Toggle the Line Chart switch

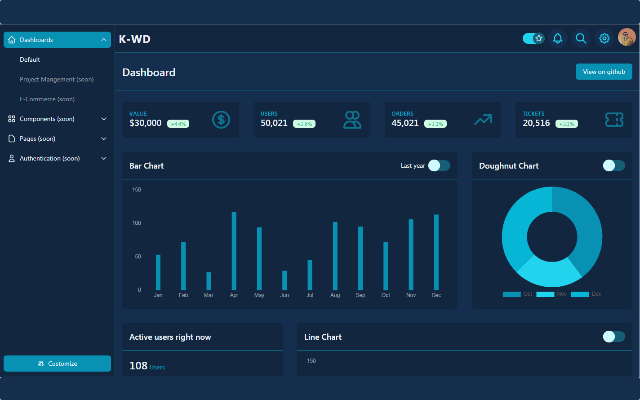pyautogui.click(x=613, y=336)
